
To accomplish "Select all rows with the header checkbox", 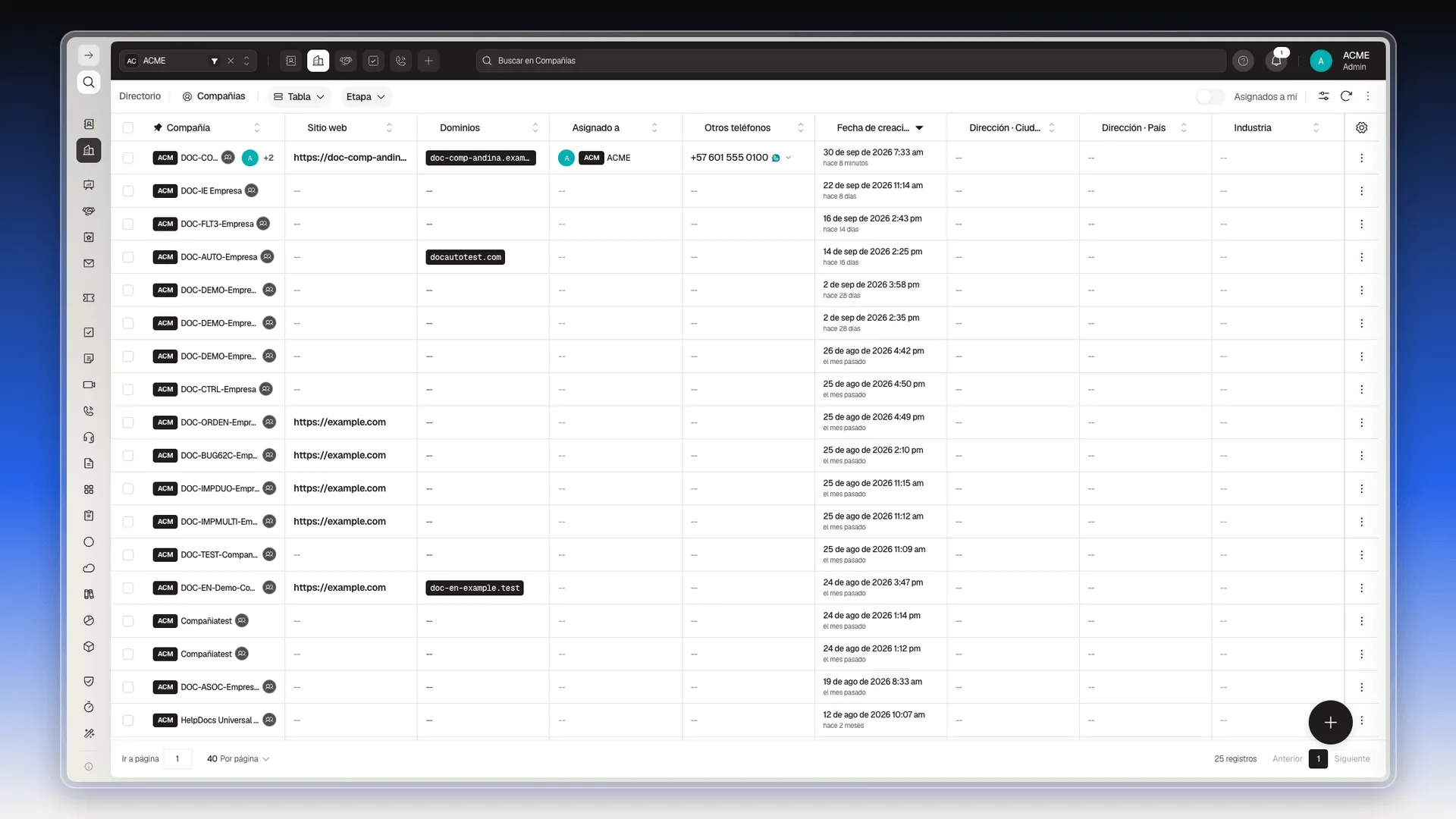I will click(x=128, y=127).
